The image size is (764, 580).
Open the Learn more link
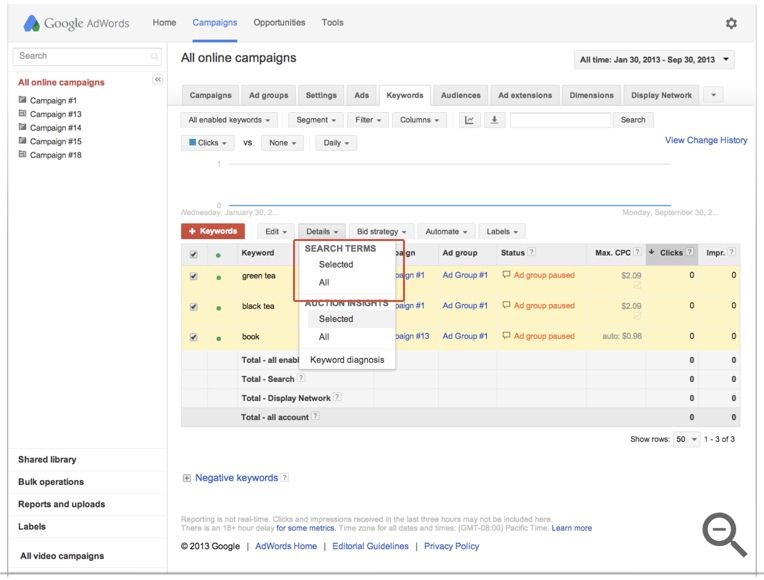pos(572,528)
